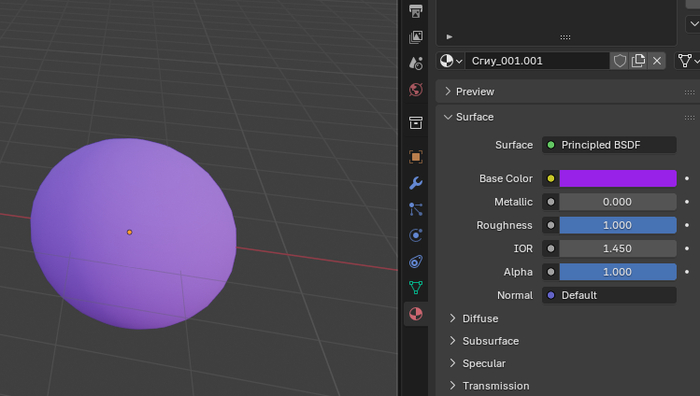This screenshot has height=396, width=700.
Task: Click the Metallic value field 0.000
Action: 618,202
